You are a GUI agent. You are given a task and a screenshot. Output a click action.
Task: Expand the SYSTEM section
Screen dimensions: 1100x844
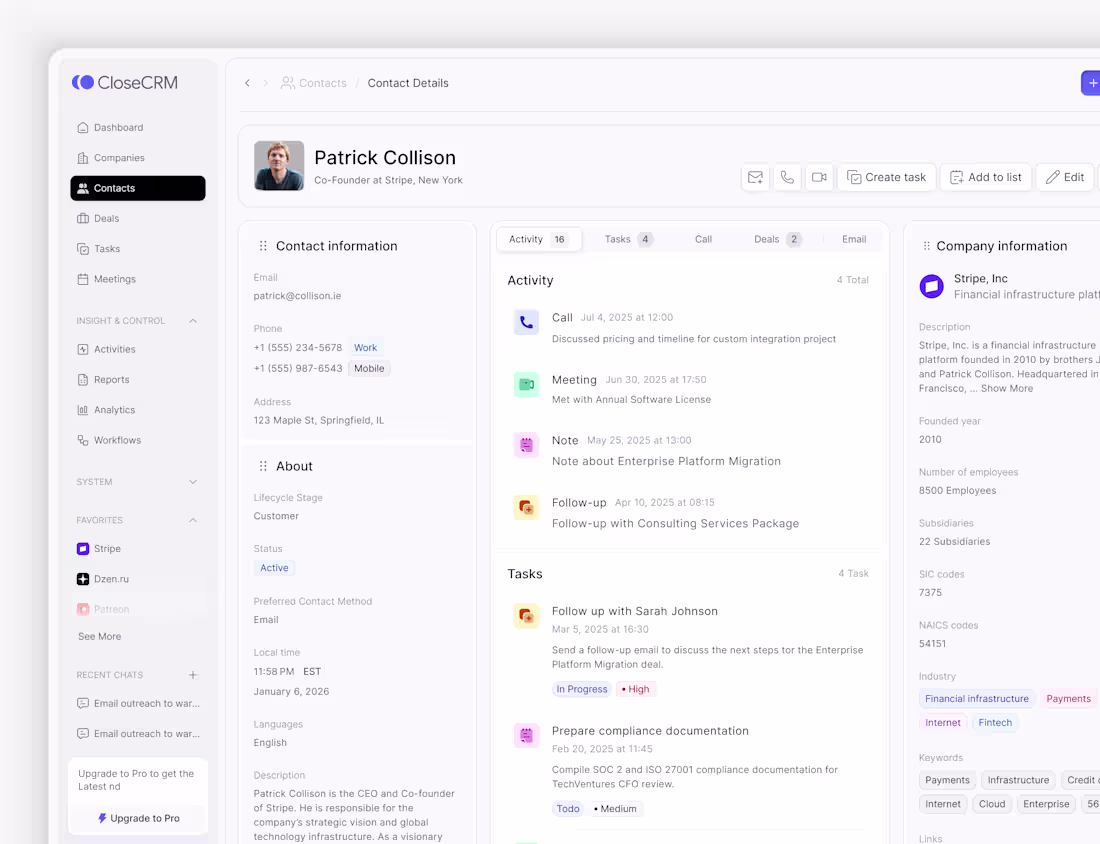click(192, 481)
